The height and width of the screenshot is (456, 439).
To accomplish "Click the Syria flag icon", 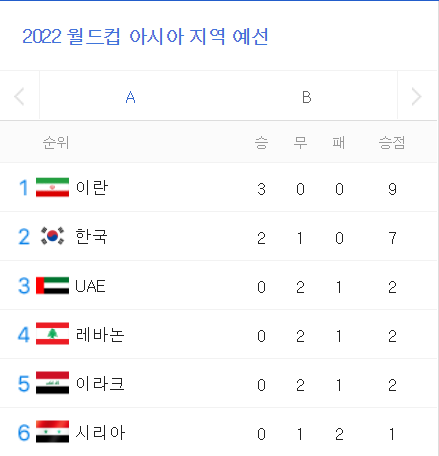I will (x=52, y=432).
